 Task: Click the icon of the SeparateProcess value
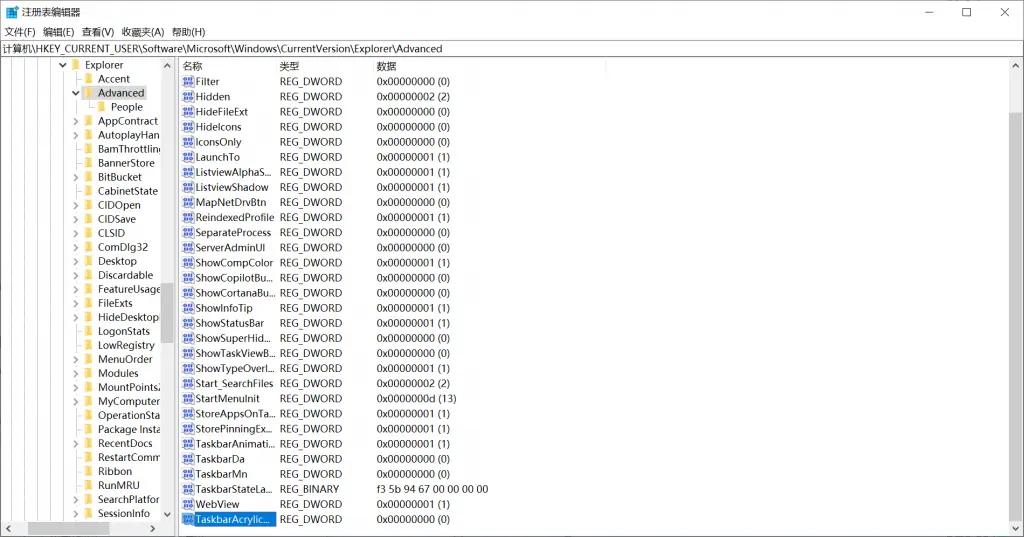click(188, 233)
